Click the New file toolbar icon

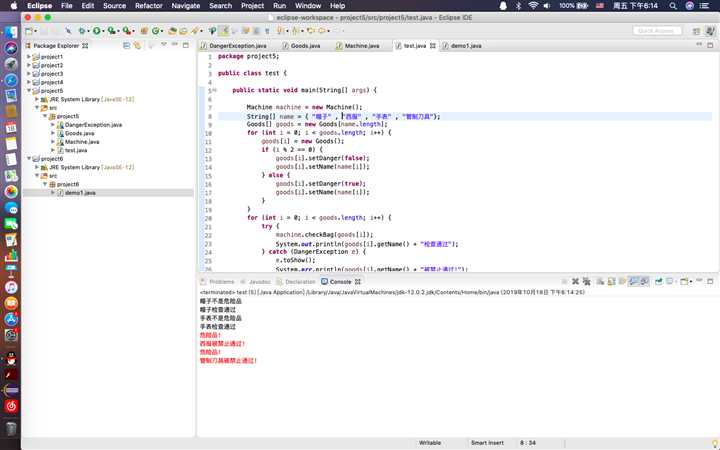point(28,31)
